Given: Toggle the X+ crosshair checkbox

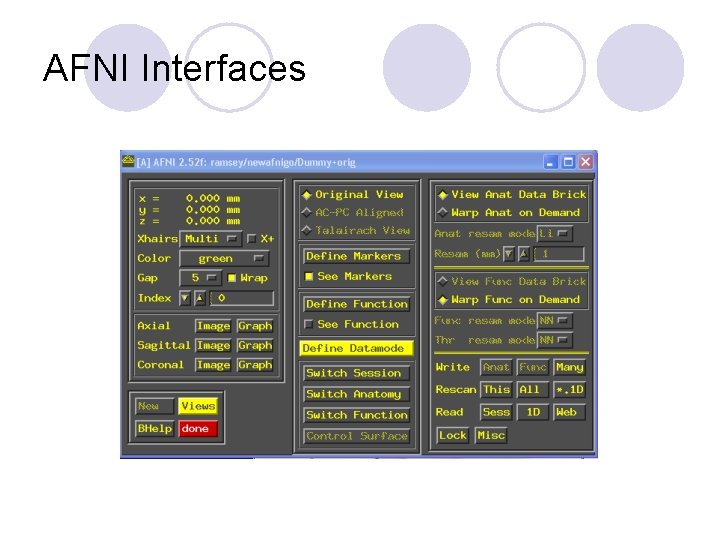Looking at the screenshot, I should (x=251, y=238).
